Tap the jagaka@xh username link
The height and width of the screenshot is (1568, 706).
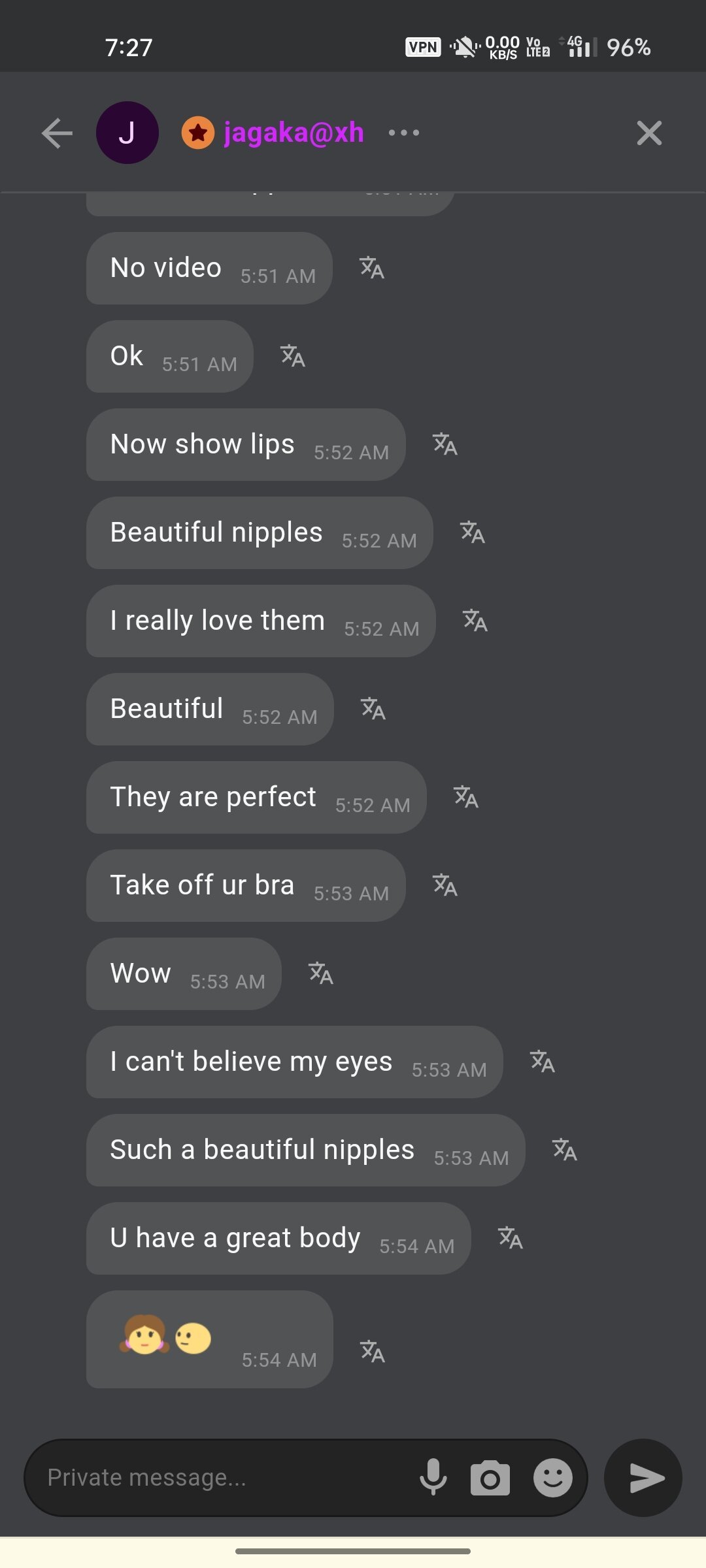294,133
